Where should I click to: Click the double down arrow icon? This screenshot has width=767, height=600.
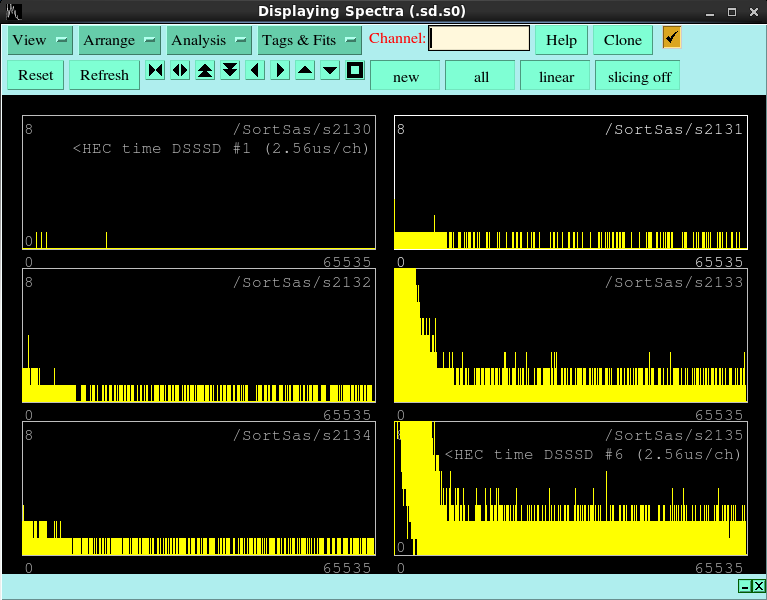pos(230,70)
